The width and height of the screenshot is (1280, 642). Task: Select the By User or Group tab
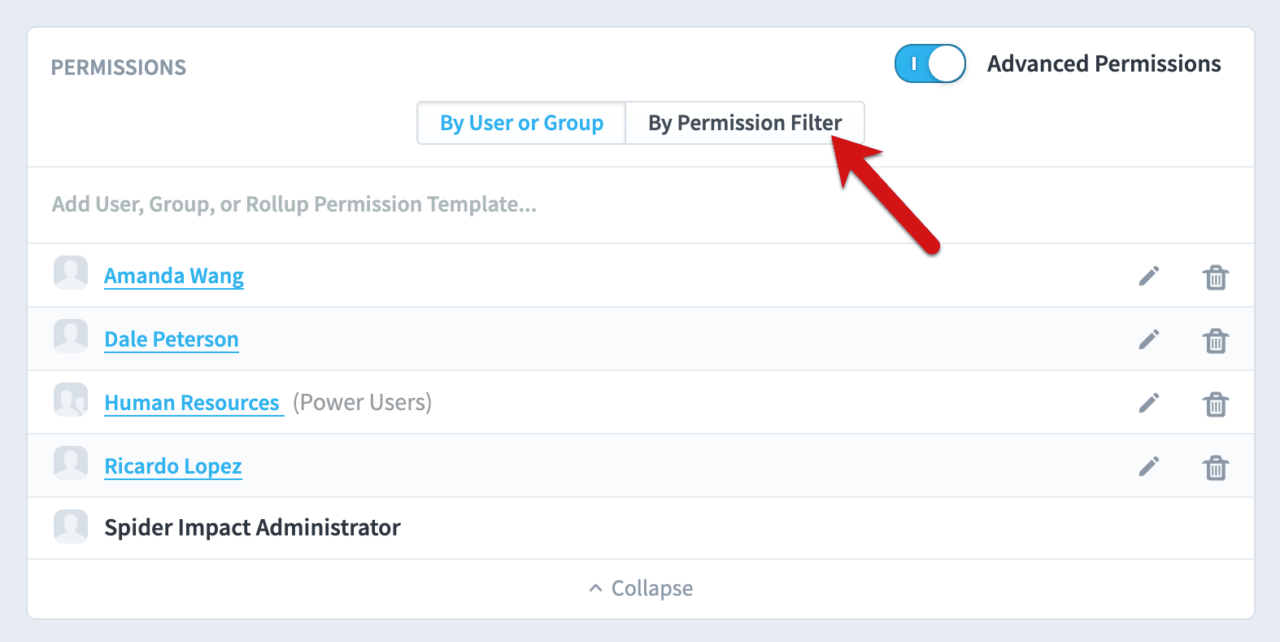[521, 122]
